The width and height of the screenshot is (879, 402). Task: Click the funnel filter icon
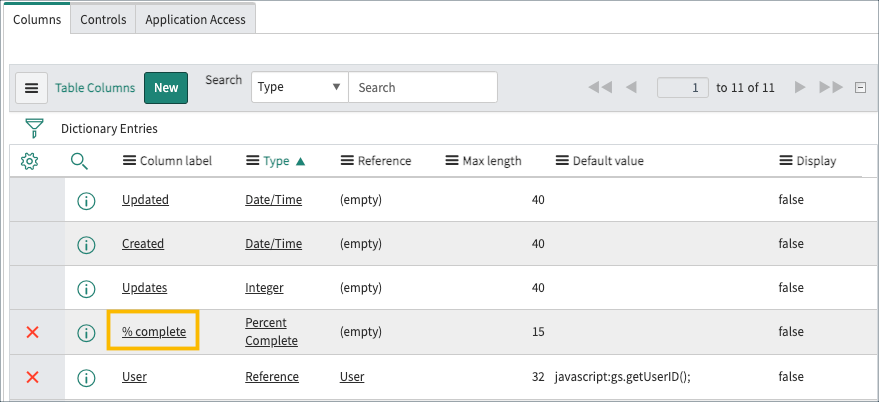point(35,128)
